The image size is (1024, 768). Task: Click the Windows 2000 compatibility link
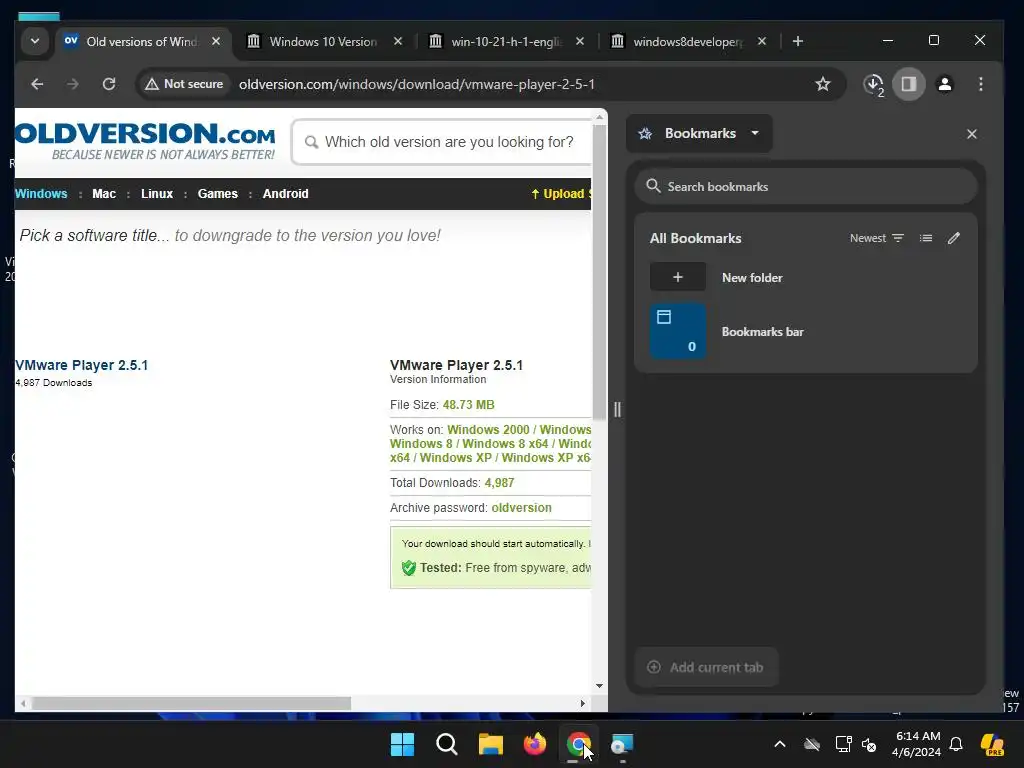coord(488,430)
